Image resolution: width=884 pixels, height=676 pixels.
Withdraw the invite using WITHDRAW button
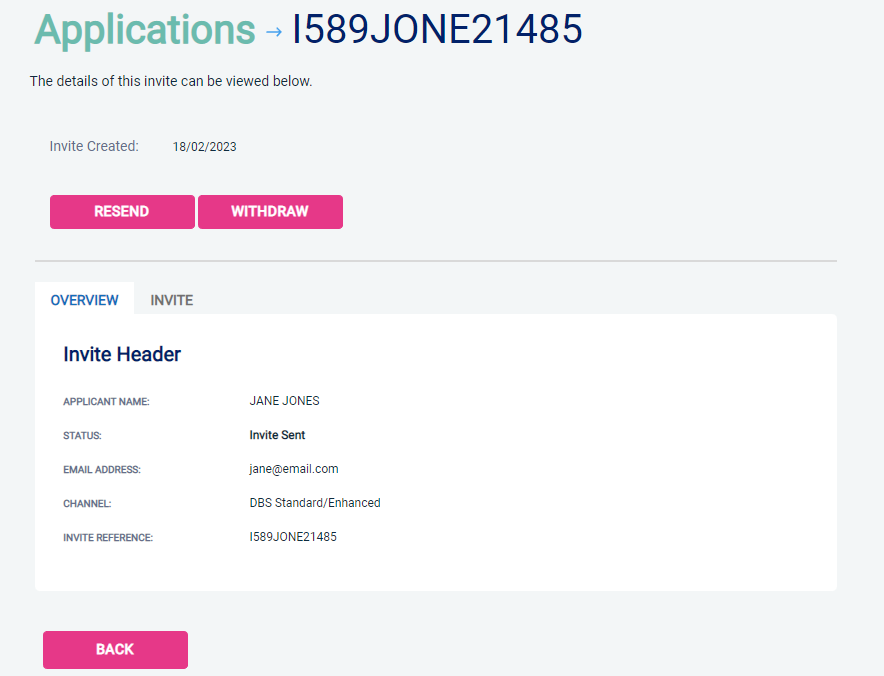click(x=270, y=212)
